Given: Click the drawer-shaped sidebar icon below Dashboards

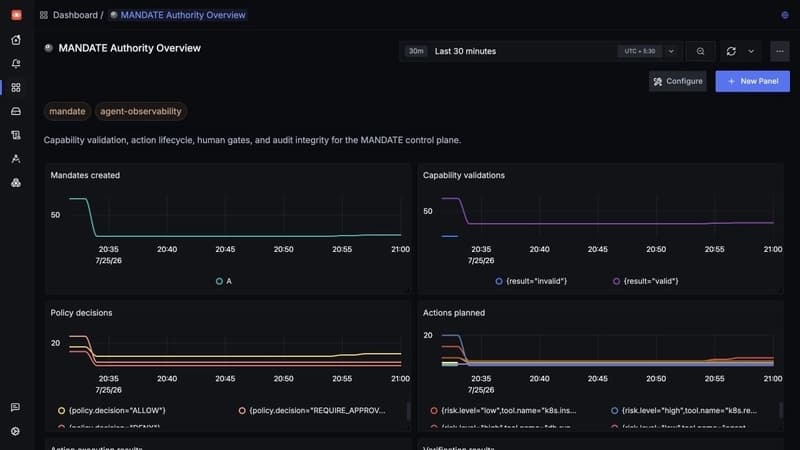Looking at the screenshot, I should pyautogui.click(x=16, y=111).
